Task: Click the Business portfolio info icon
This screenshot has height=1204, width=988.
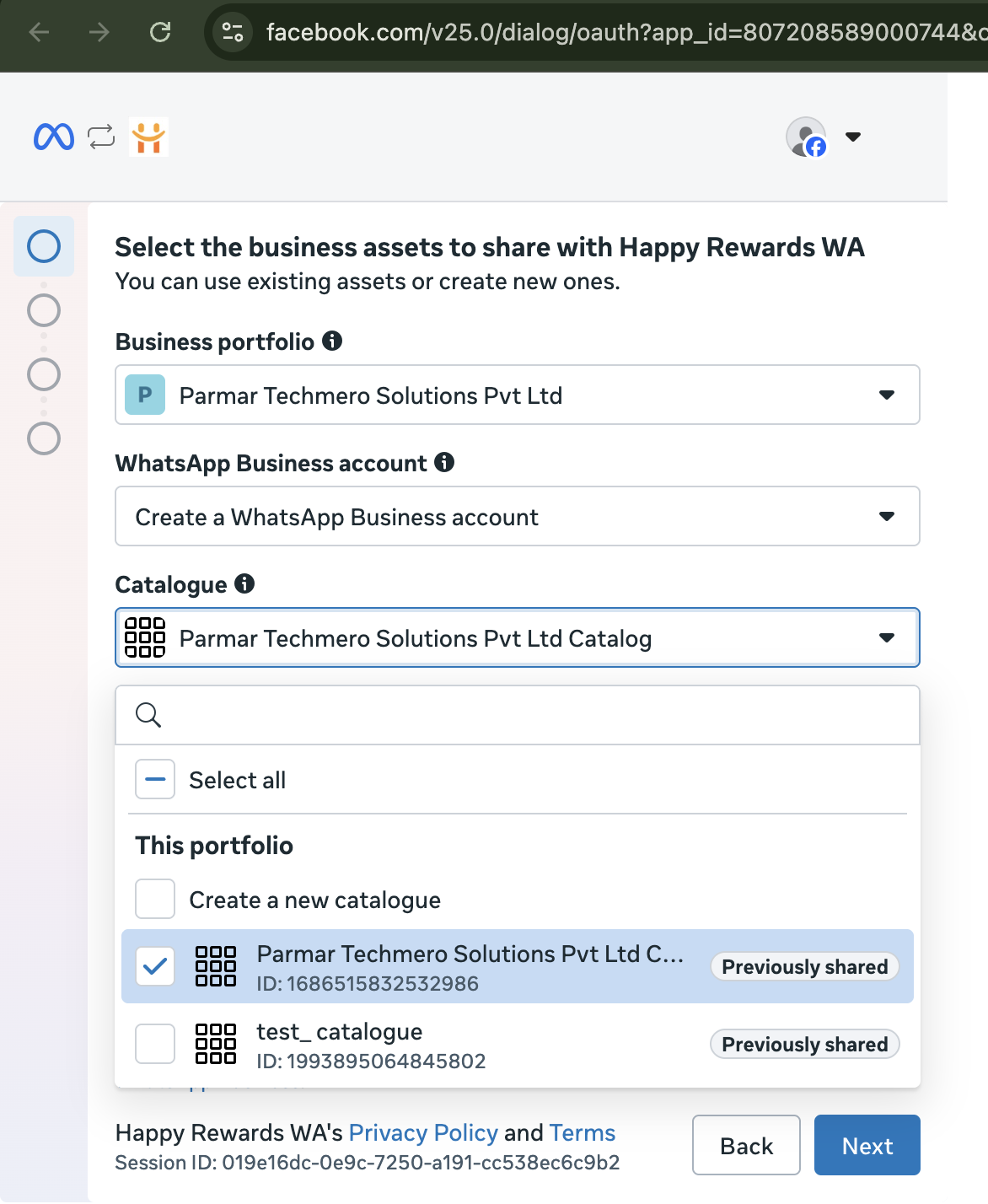Action: coord(332,341)
